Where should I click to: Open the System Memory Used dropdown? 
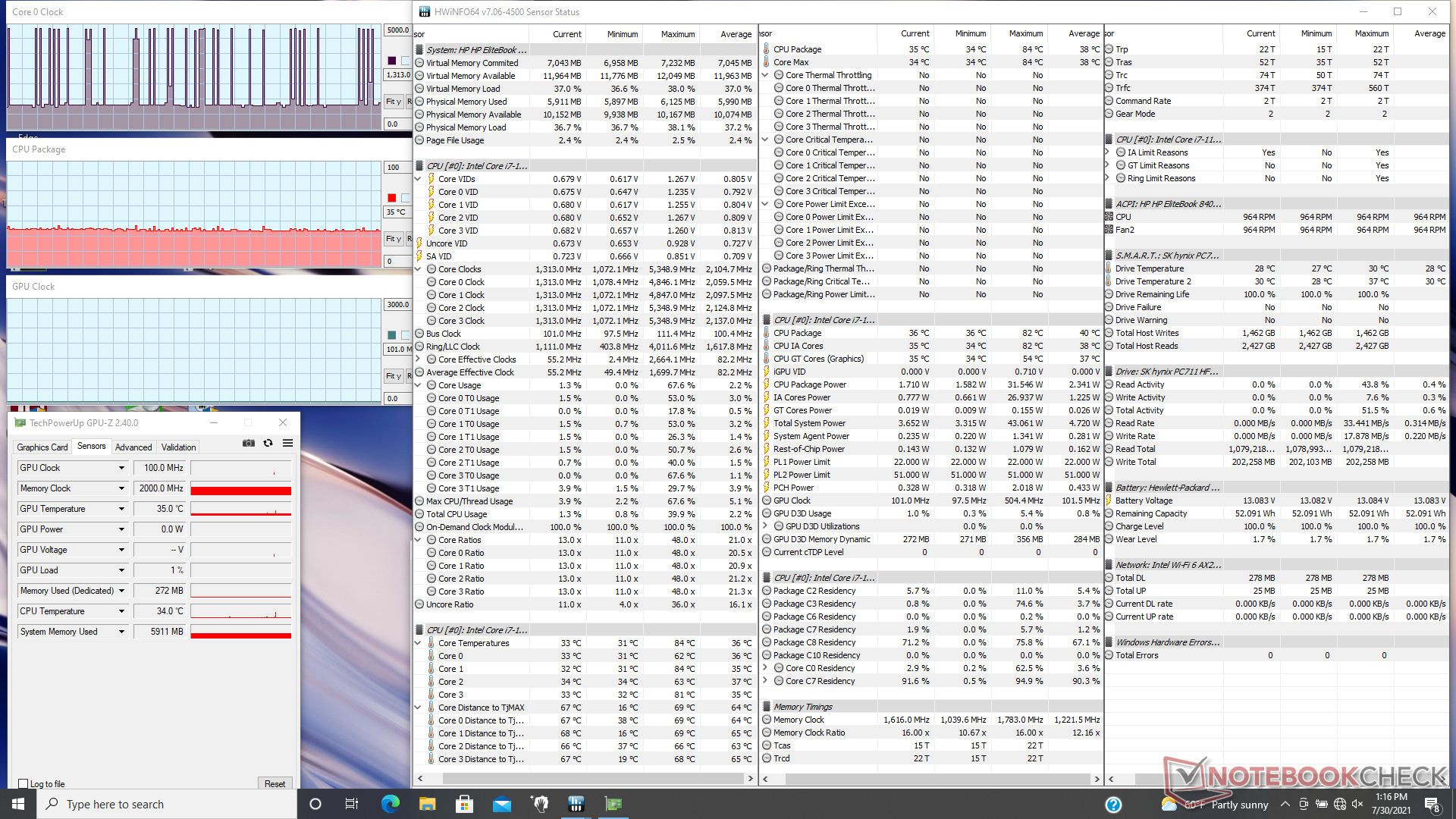click(121, 632)
